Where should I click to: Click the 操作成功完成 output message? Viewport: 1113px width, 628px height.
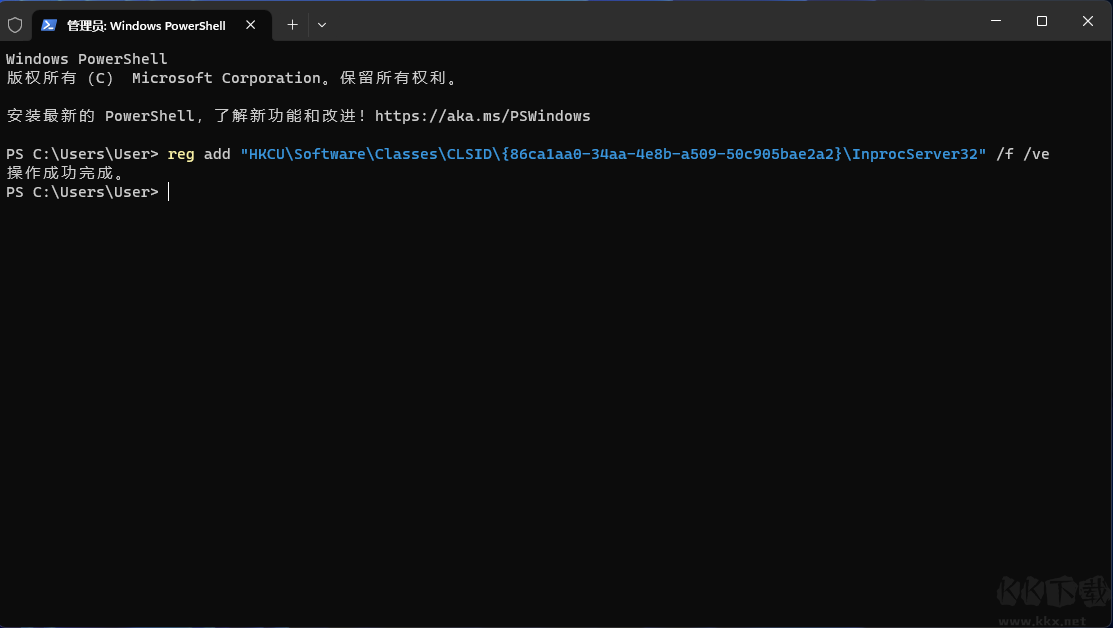[x=61, y=172]
